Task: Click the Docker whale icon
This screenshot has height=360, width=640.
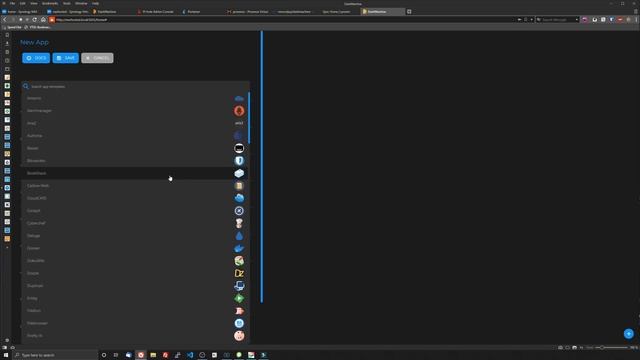Action: (x=239, y=248)
